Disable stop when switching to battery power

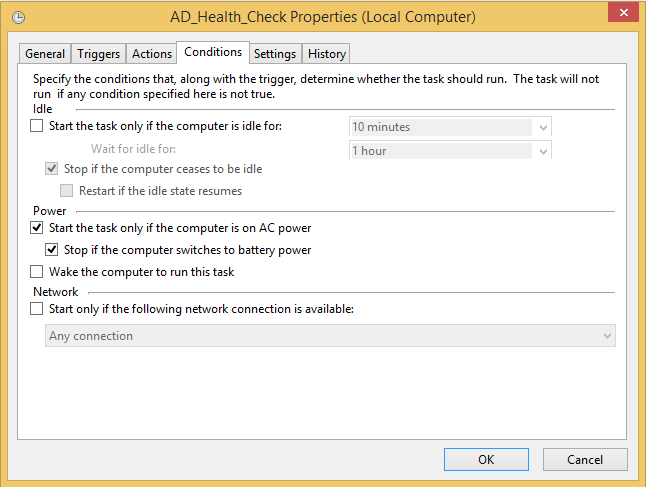pos(53,250)
